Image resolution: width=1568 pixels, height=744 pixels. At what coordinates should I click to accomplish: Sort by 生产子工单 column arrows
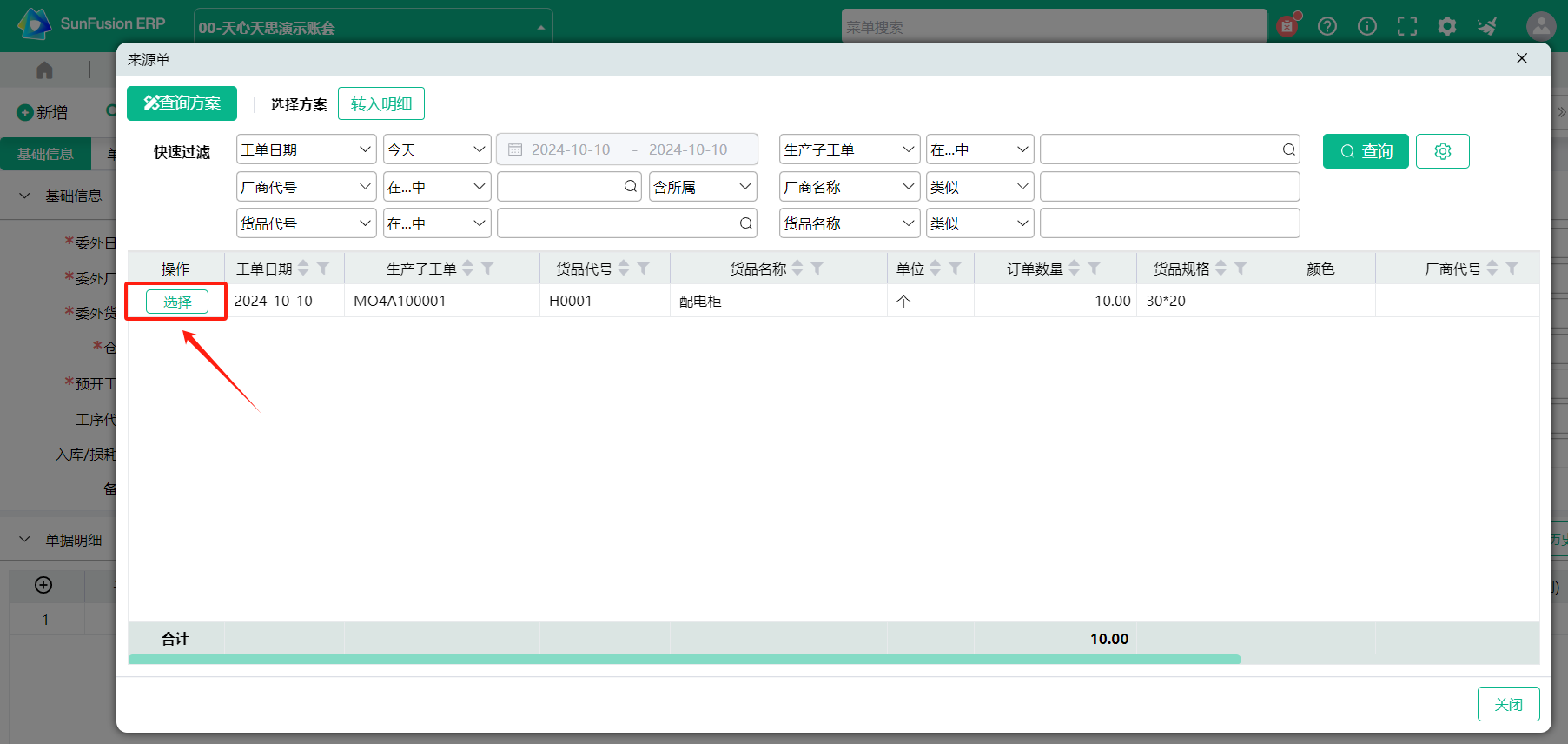pos(467,269)
